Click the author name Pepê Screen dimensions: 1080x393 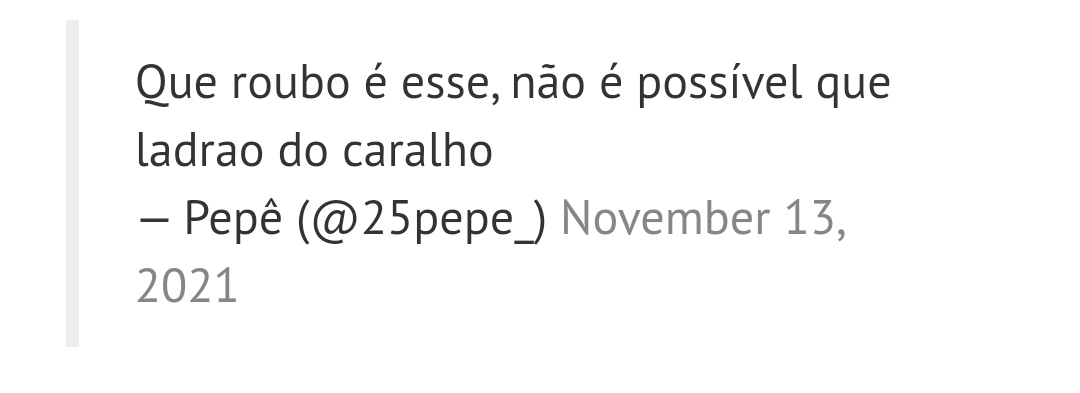pyautogui.click(x=233, y=217)
